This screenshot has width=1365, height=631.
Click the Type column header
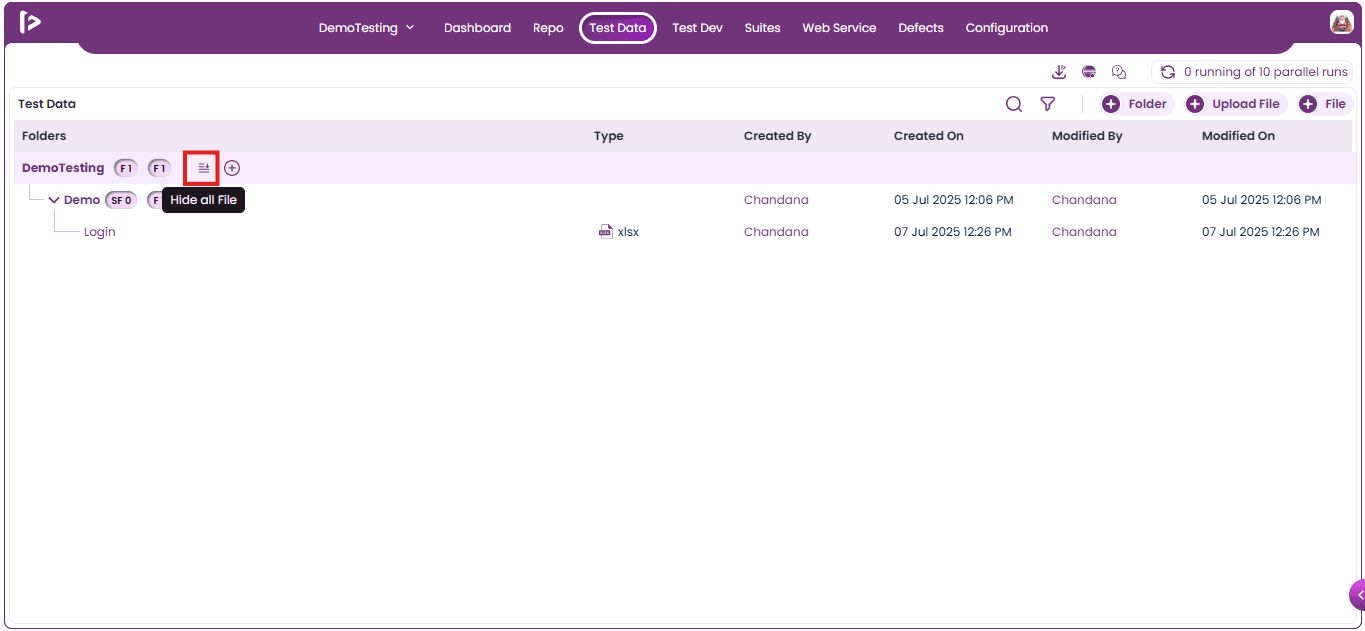608,136
